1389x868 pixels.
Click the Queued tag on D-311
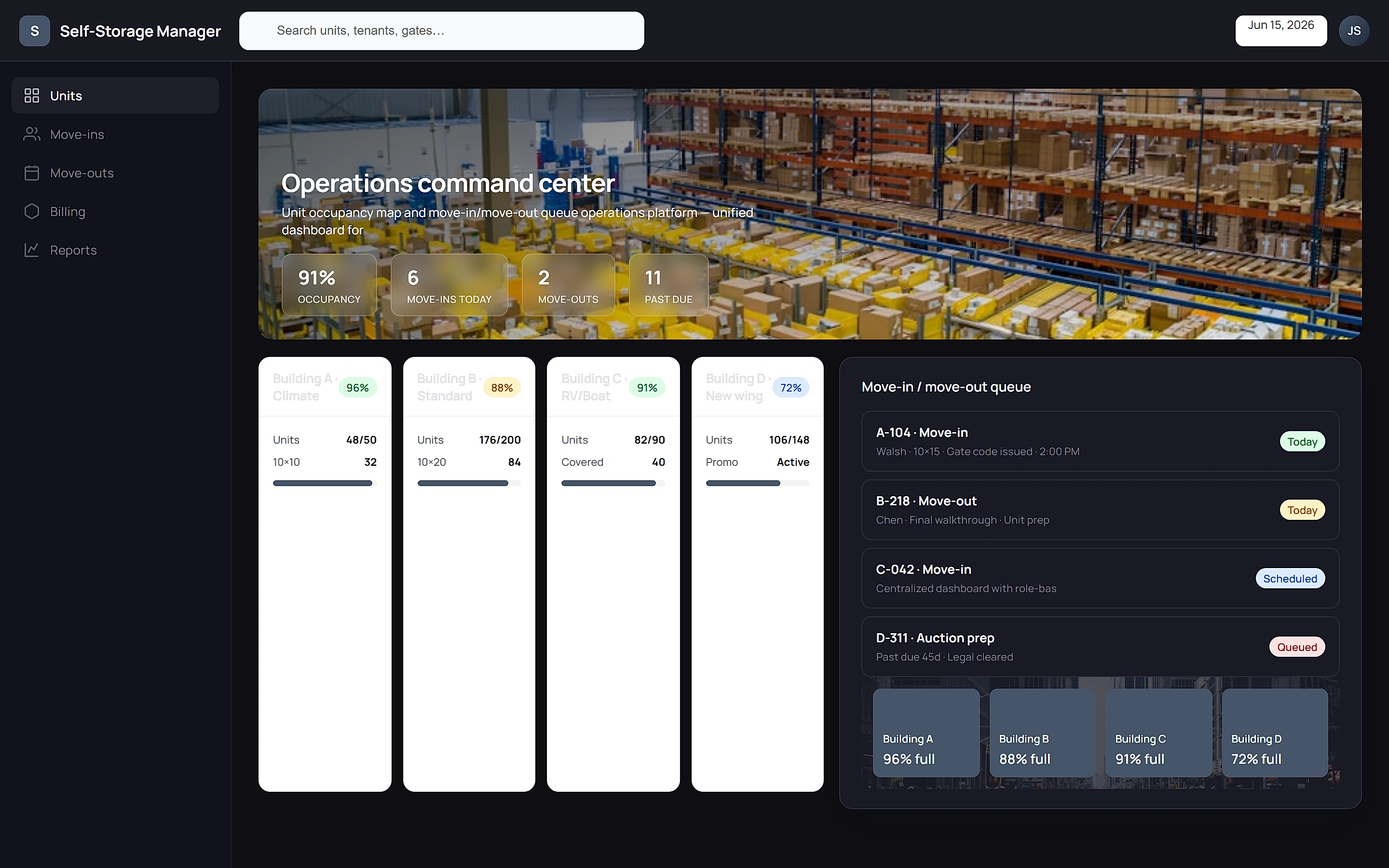point(1297,646)
